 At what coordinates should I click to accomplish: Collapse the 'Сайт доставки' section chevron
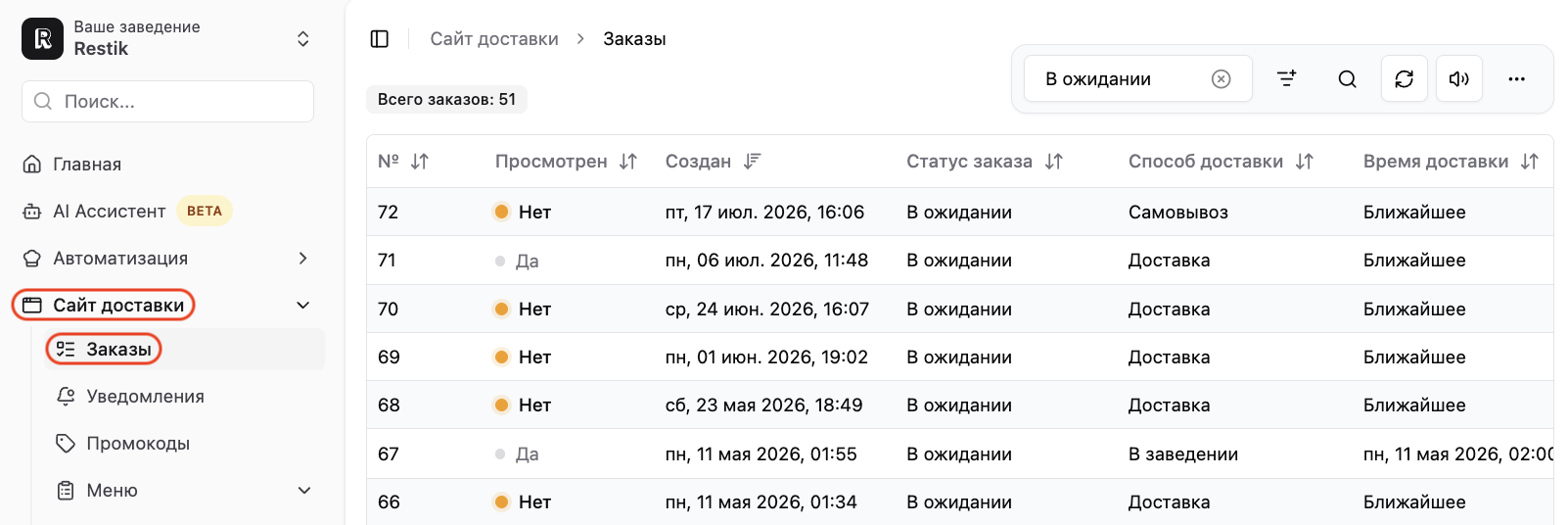(303, 306)
